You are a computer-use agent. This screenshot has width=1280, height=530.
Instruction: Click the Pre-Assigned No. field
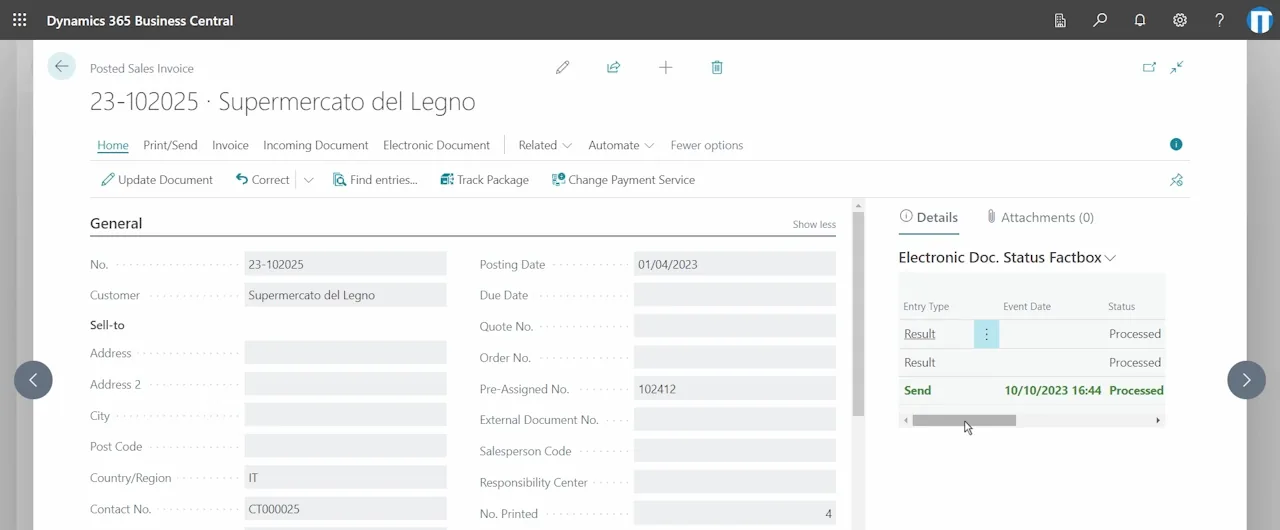pyautogui.click(x=735, y=389)
